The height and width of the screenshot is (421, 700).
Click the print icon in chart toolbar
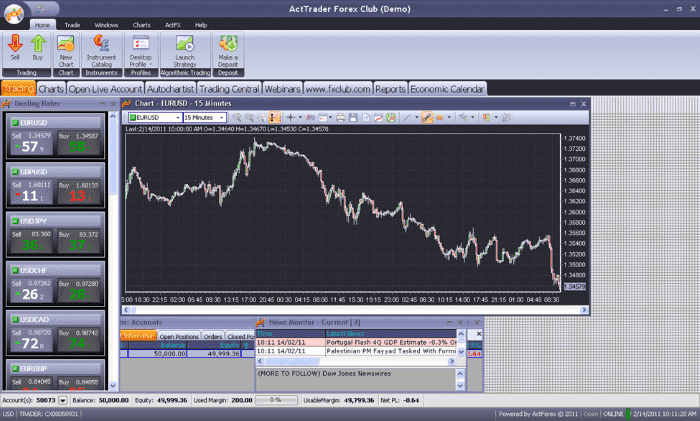(x=340, y=118)
